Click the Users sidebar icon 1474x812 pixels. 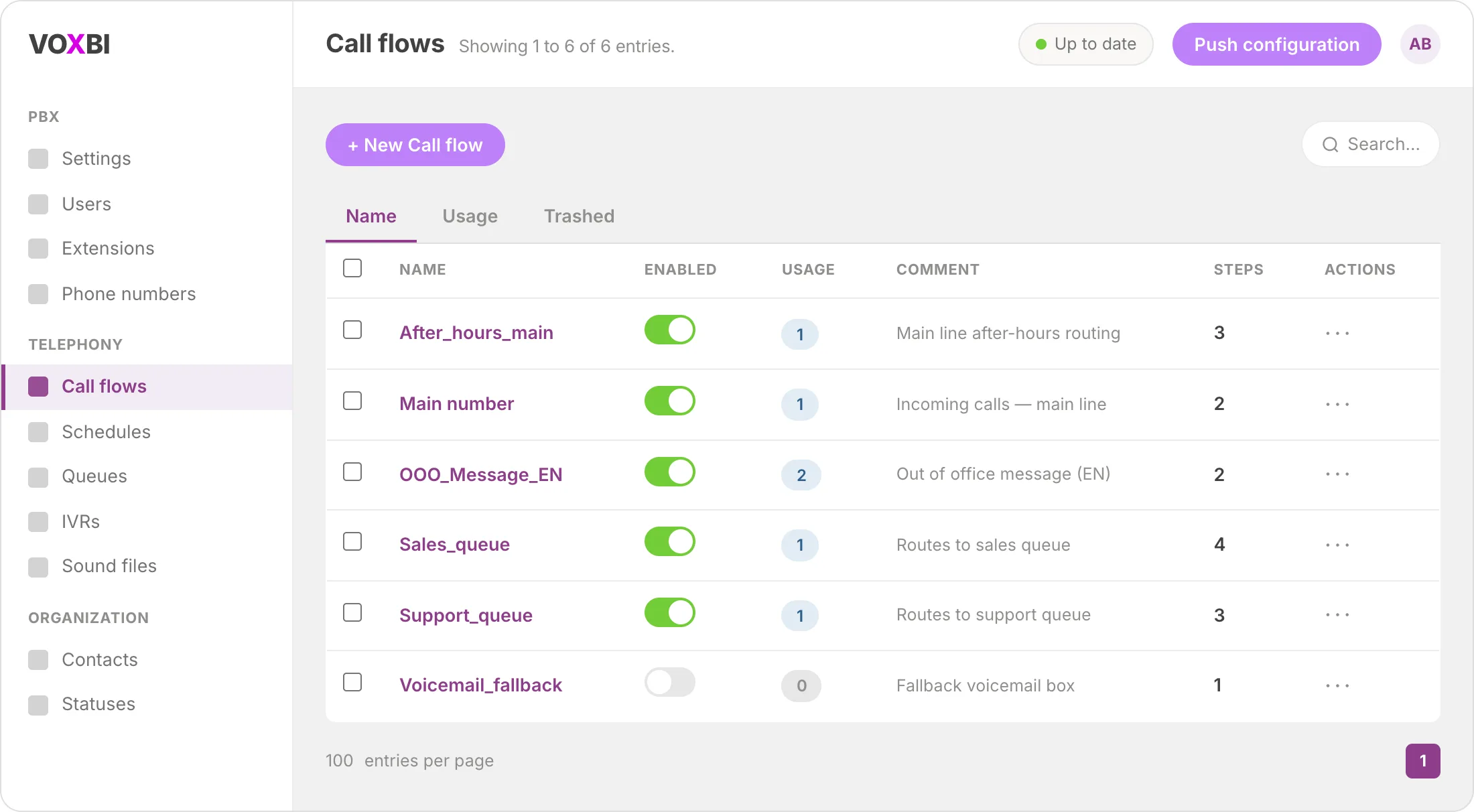click(x=38, y=204)
